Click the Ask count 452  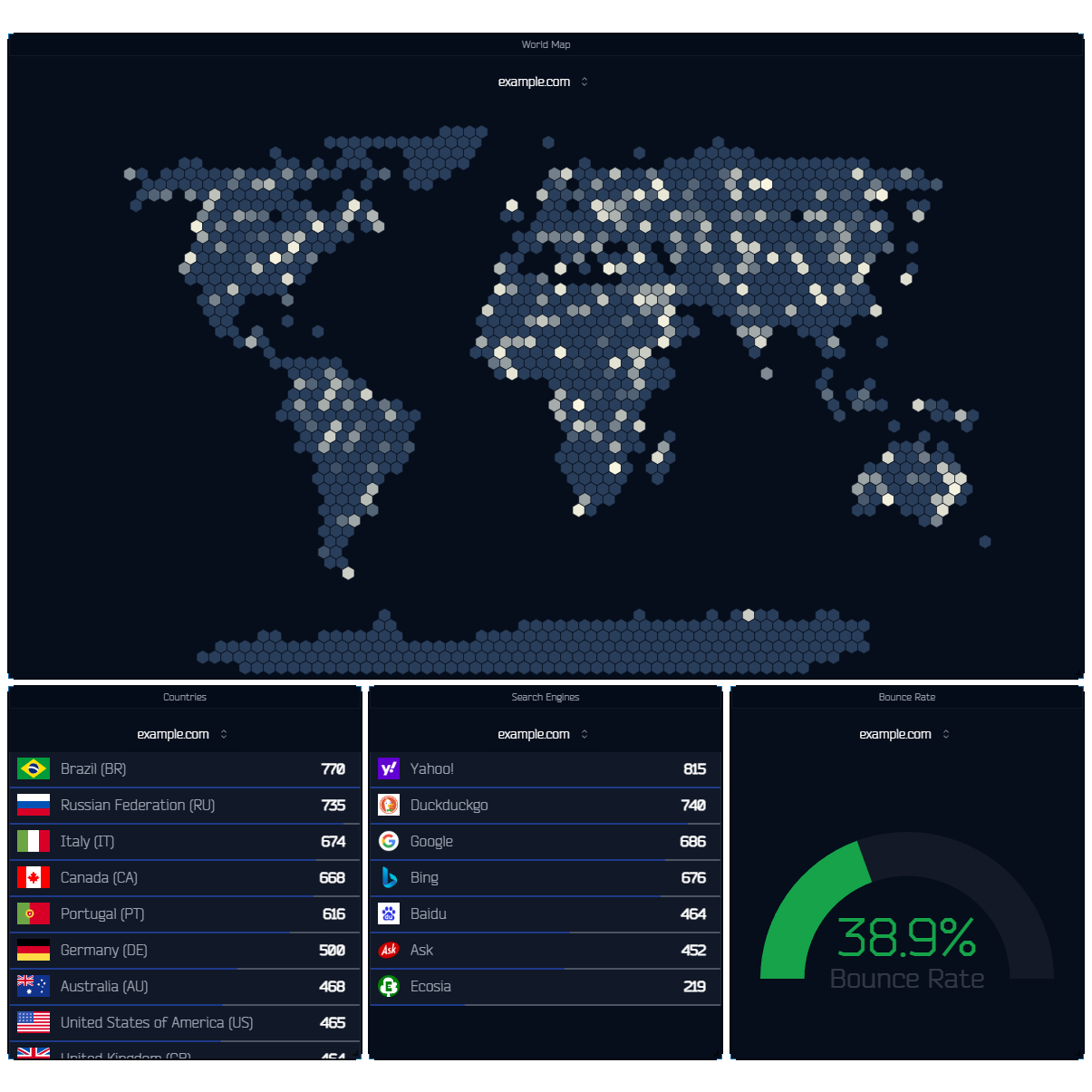pos(693,950)
